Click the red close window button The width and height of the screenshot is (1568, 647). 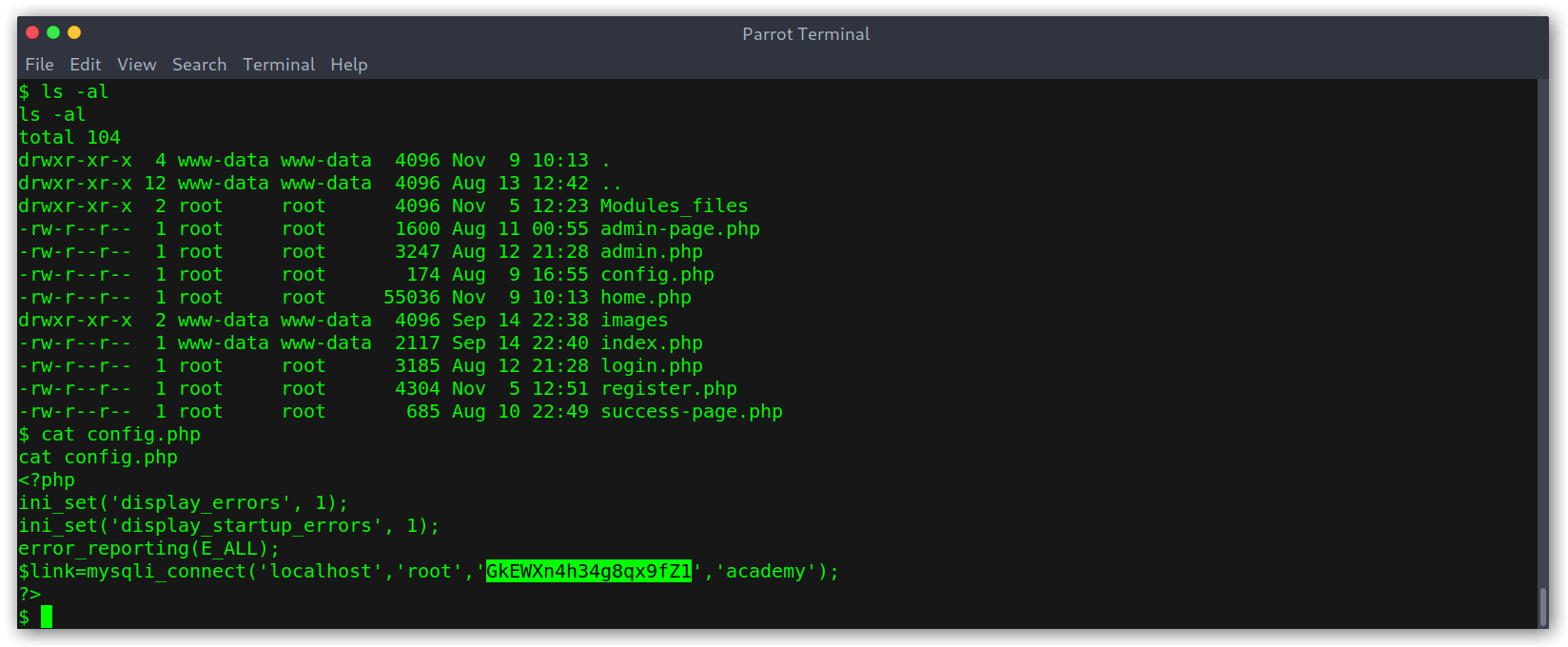coord(32,32)
